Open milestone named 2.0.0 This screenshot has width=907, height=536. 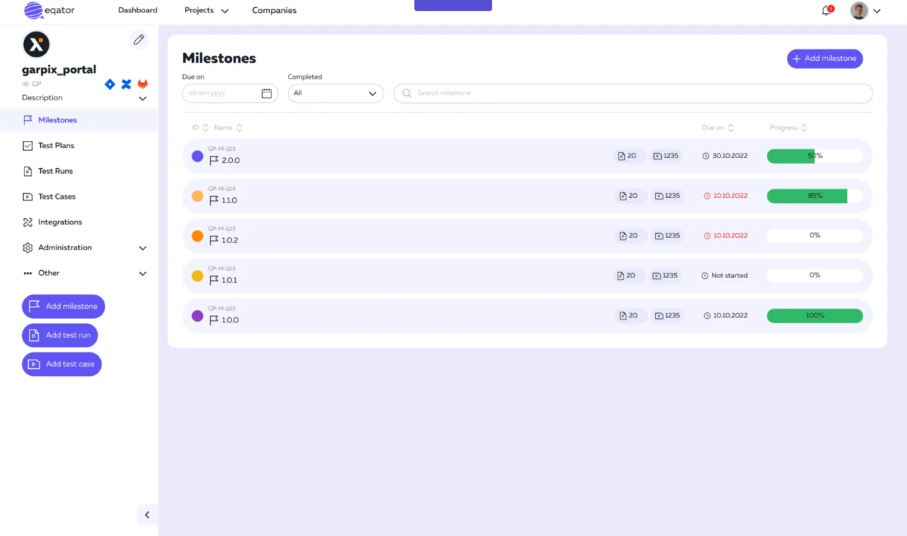[x=224, y=160]
